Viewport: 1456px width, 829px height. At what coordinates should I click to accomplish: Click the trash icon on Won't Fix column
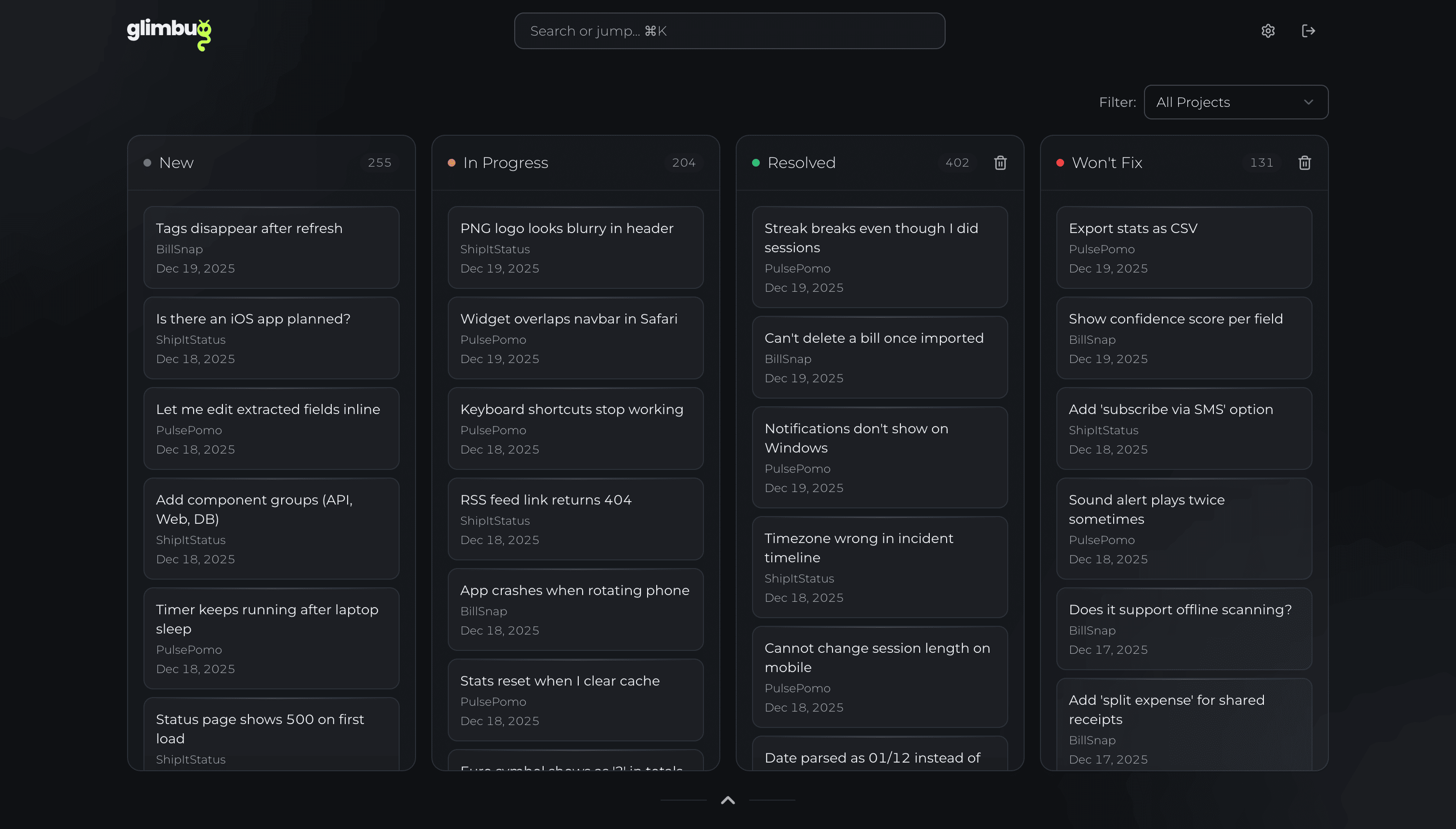1304,163
